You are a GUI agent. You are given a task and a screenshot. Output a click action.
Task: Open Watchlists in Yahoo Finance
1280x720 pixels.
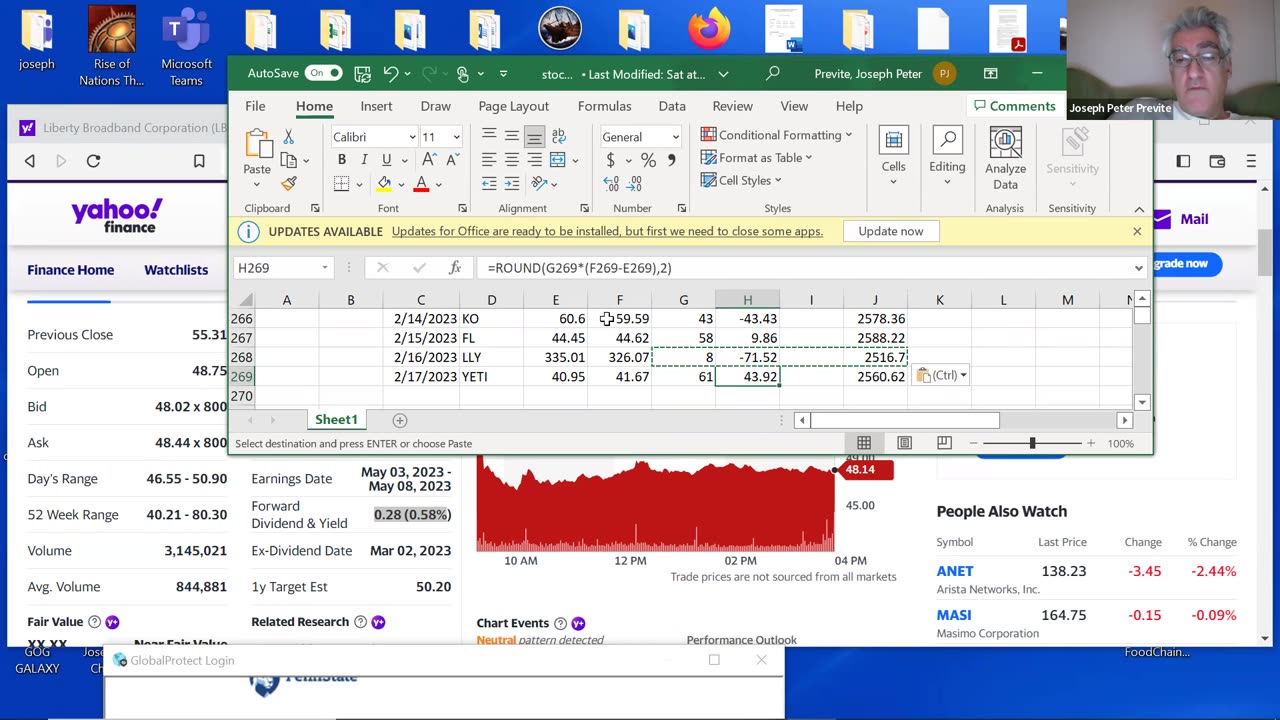176,270
